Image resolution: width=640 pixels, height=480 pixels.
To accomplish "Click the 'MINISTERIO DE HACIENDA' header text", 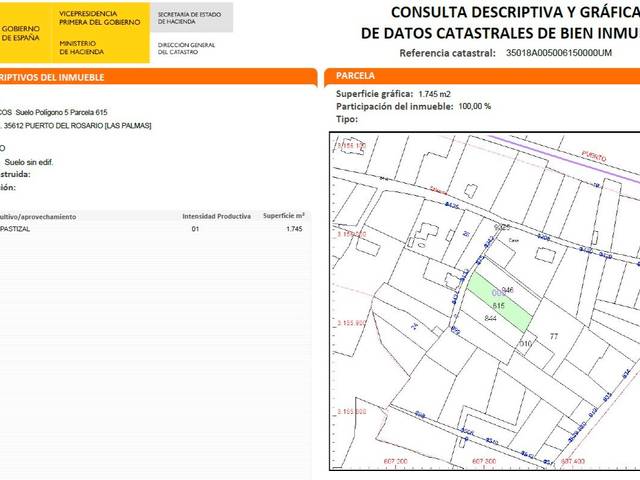I will click(81, 48).
